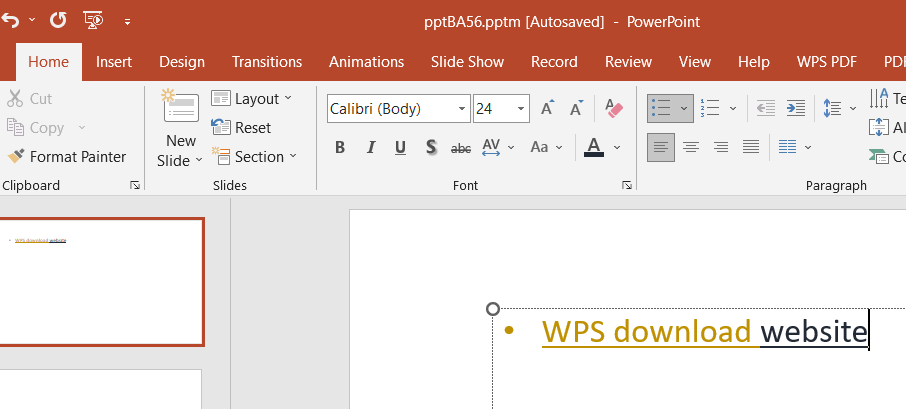This screenshot has width=906, height=409.
Task: Click the Copy button
Action: coord(35,128)
